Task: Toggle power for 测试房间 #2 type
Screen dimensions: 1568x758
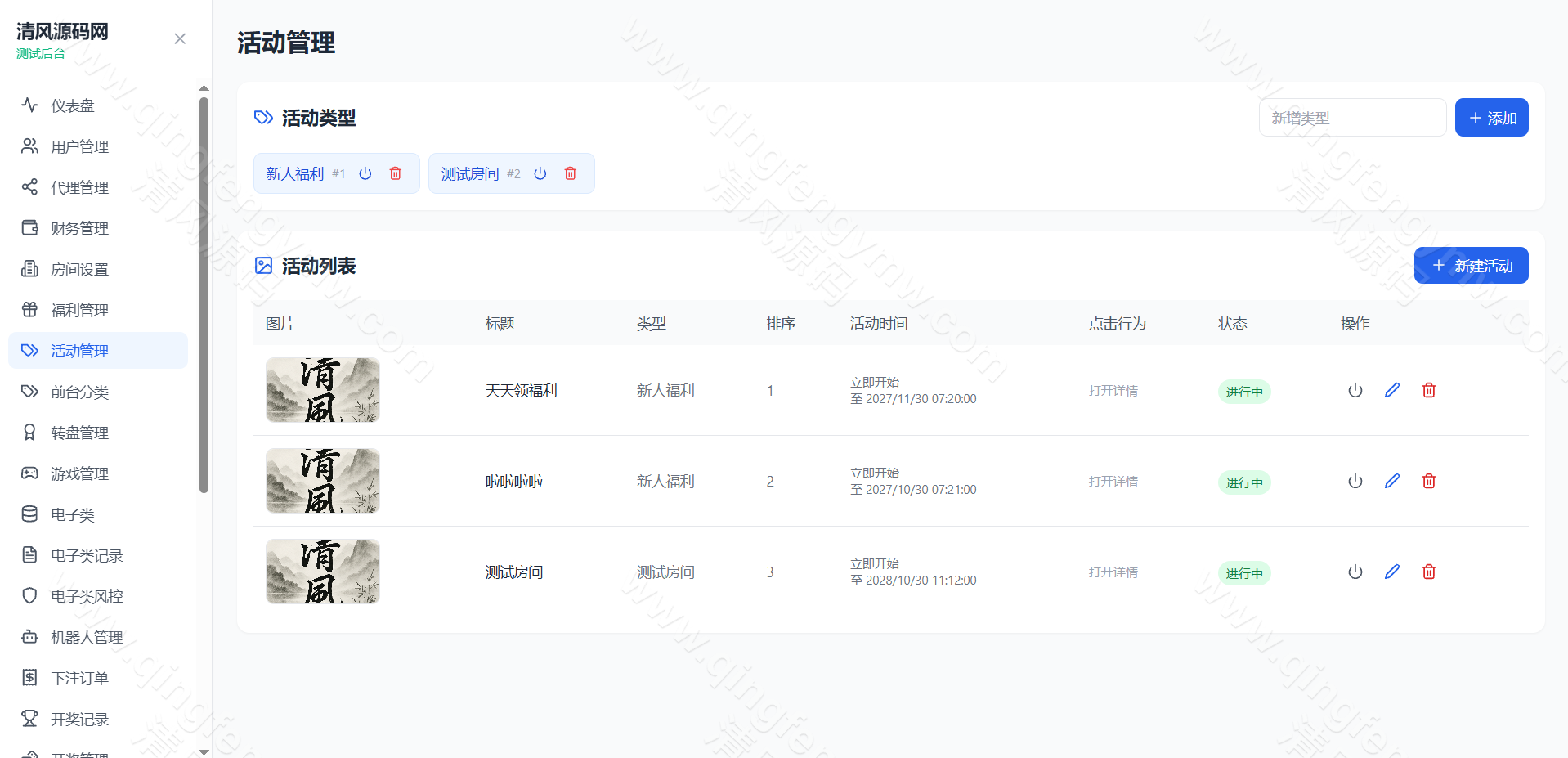Action: (x=540, y=173)
